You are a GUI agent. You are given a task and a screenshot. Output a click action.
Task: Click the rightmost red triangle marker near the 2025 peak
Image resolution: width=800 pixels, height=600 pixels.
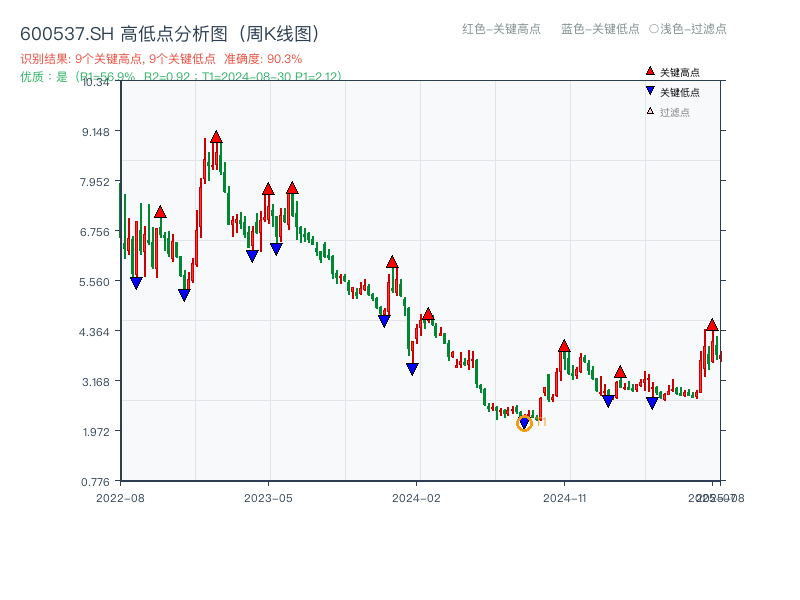click(x=711, y=326)
